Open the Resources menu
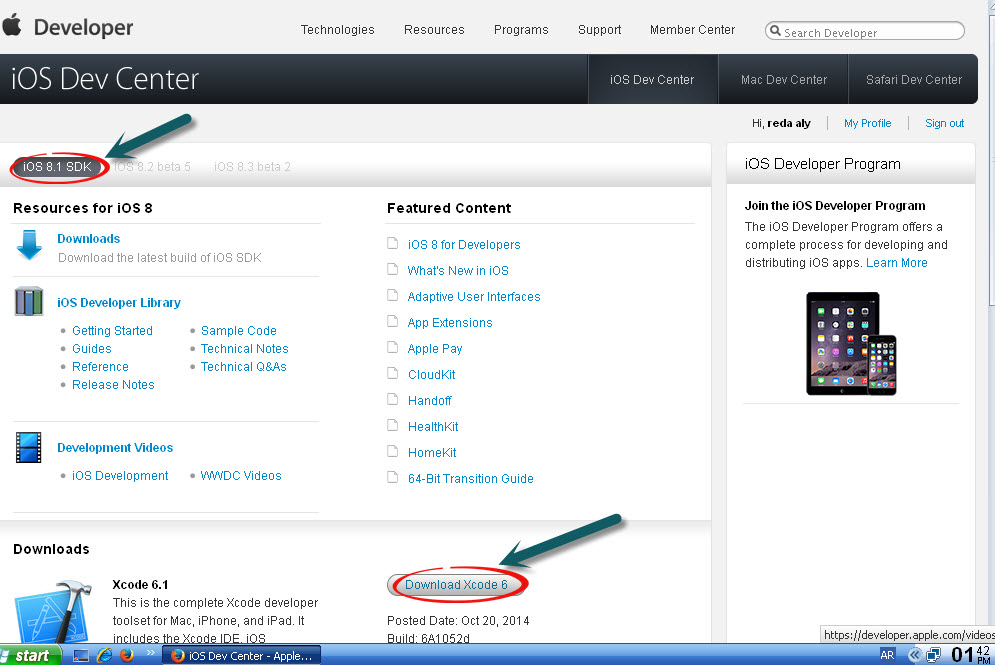This screenshot has width=995, height=665. (434, 30)
